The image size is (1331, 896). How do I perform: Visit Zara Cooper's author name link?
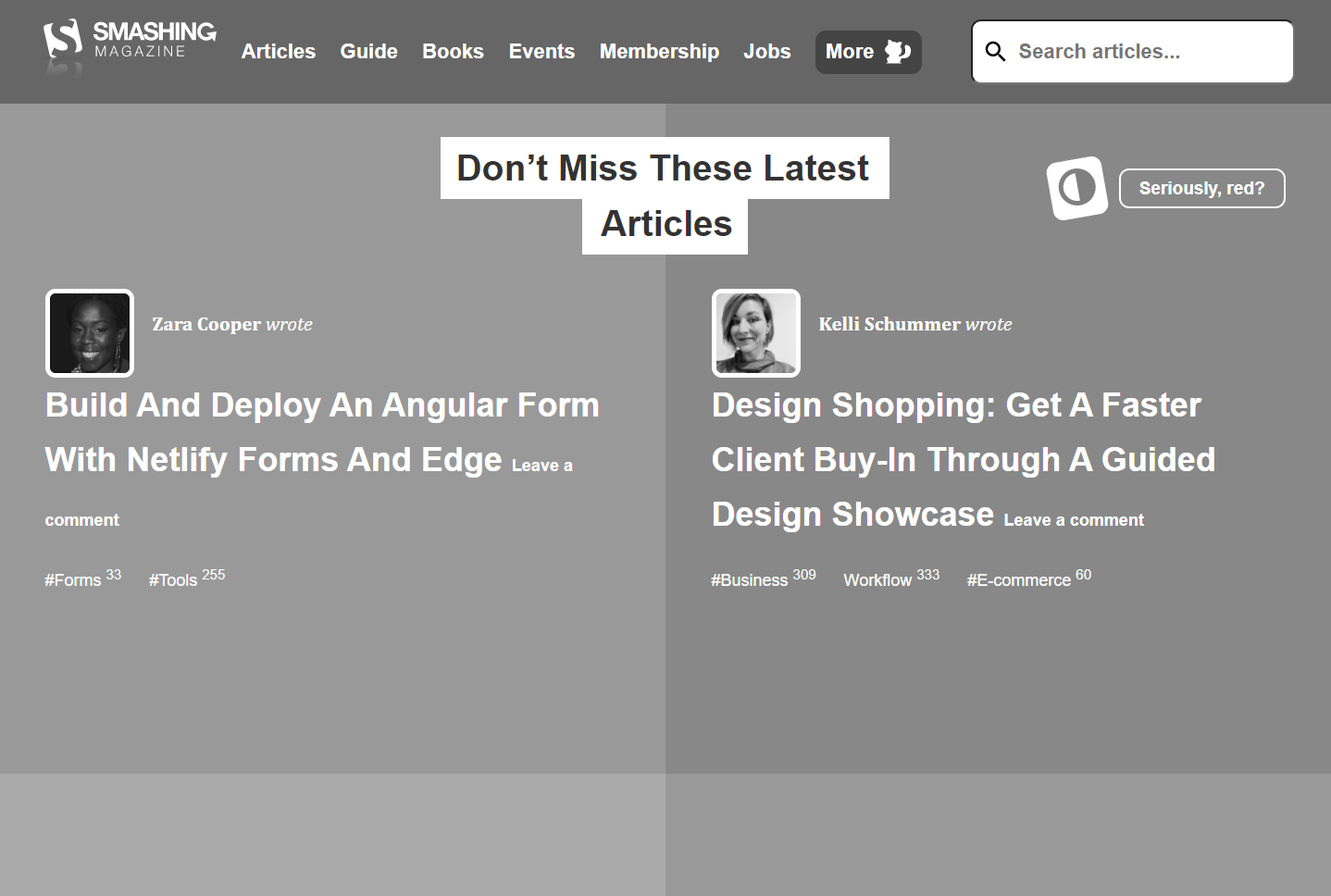click(206, 324)
